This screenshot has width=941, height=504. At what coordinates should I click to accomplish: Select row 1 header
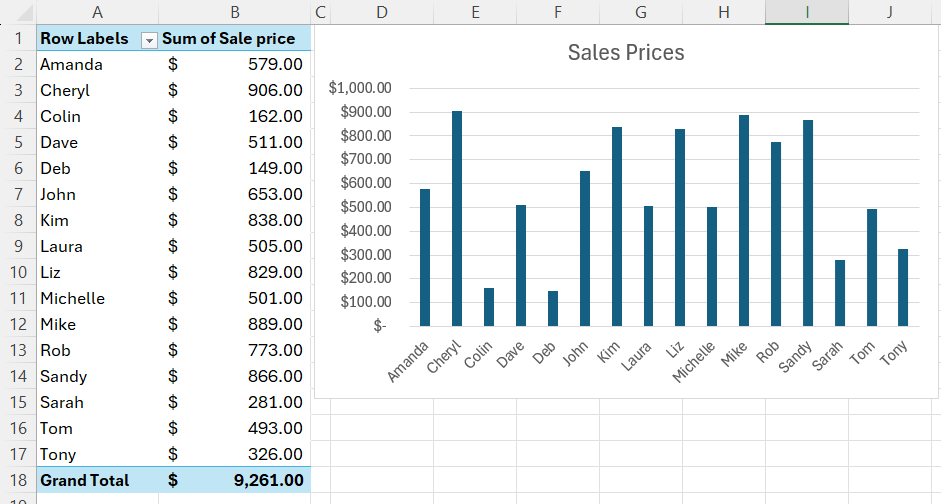[x=18, y=38]
